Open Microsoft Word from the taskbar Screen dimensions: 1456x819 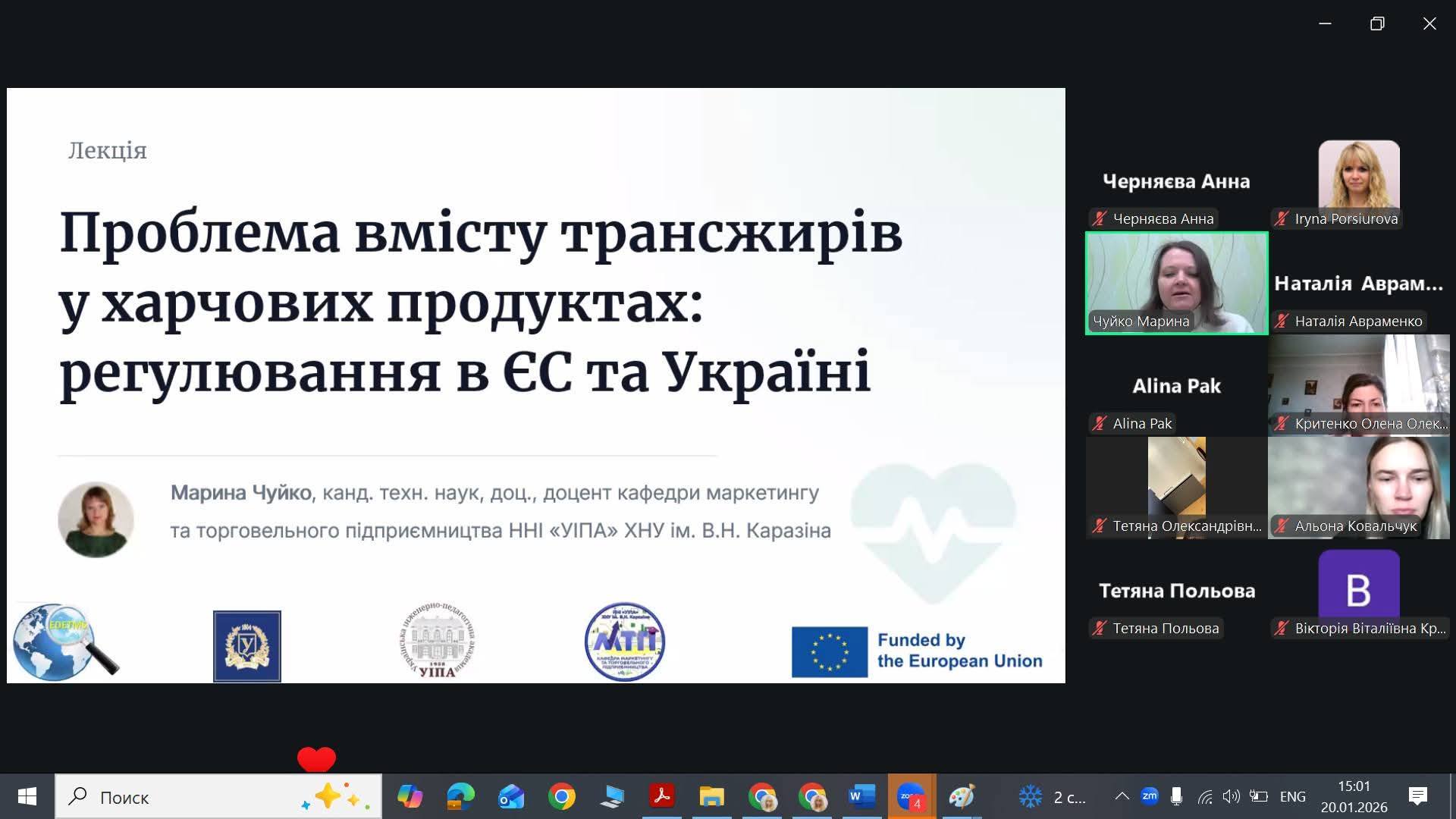tap(861, 797)
